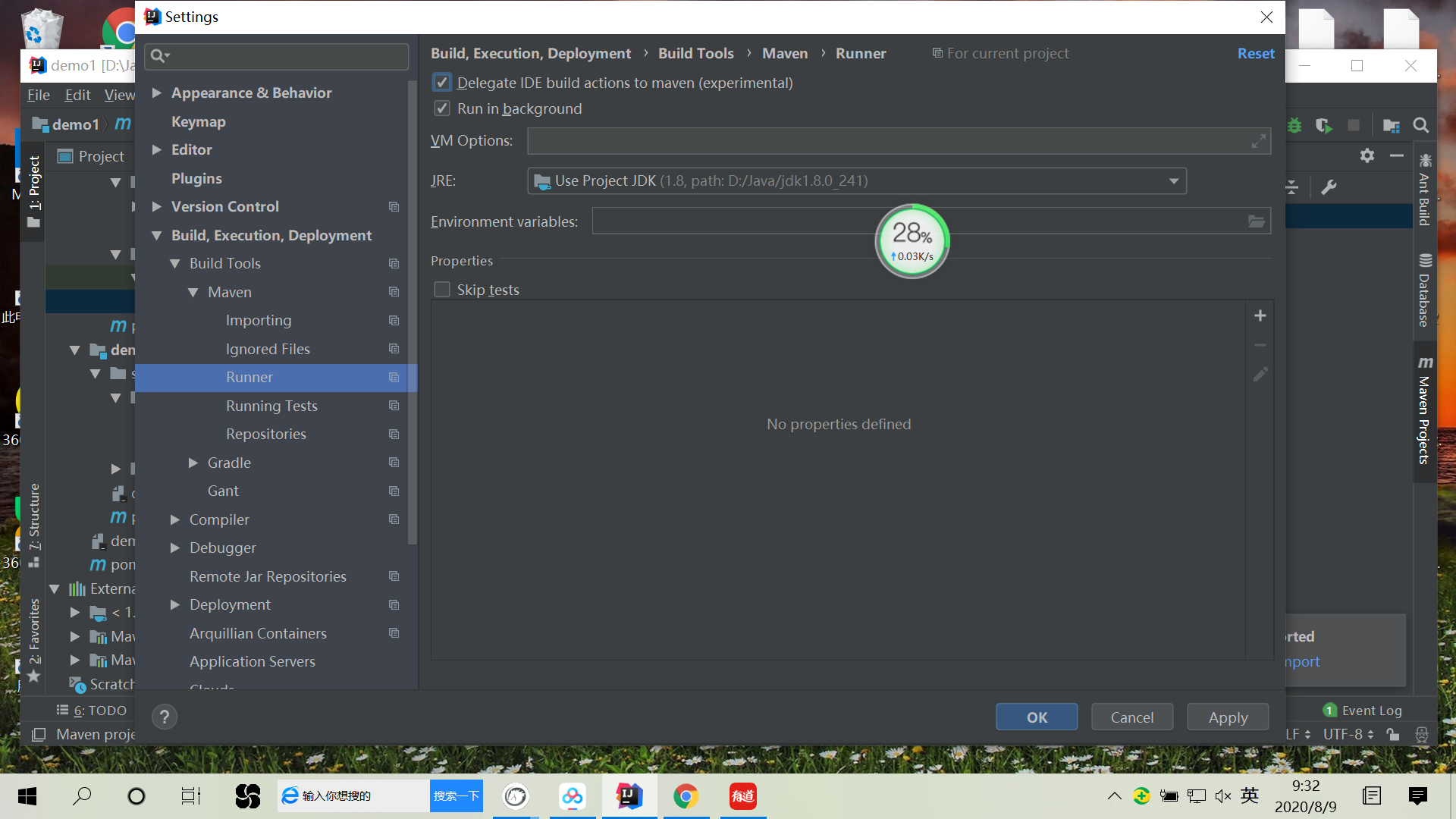Click the Maven wrench settings icon

click(x=1329, y=187)
